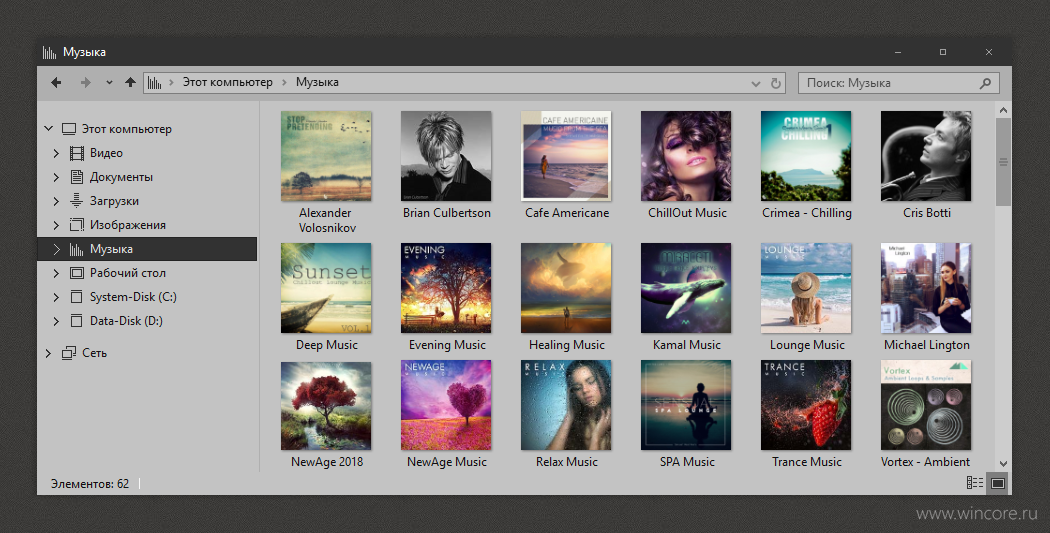Select 'Рабочий стол' label in navigation tree

point(128,273)
